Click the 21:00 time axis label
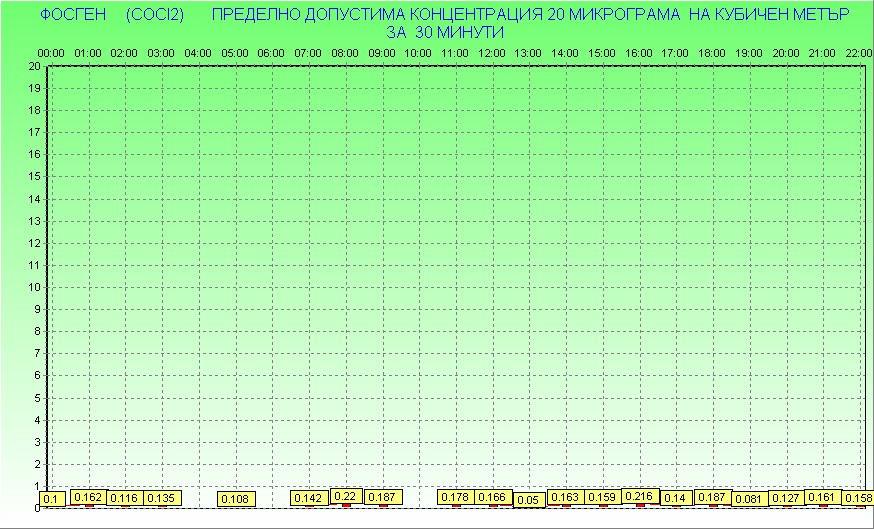The height and width of the screenshot is (529, 874). pyautogui.click(x=822, y=54)
